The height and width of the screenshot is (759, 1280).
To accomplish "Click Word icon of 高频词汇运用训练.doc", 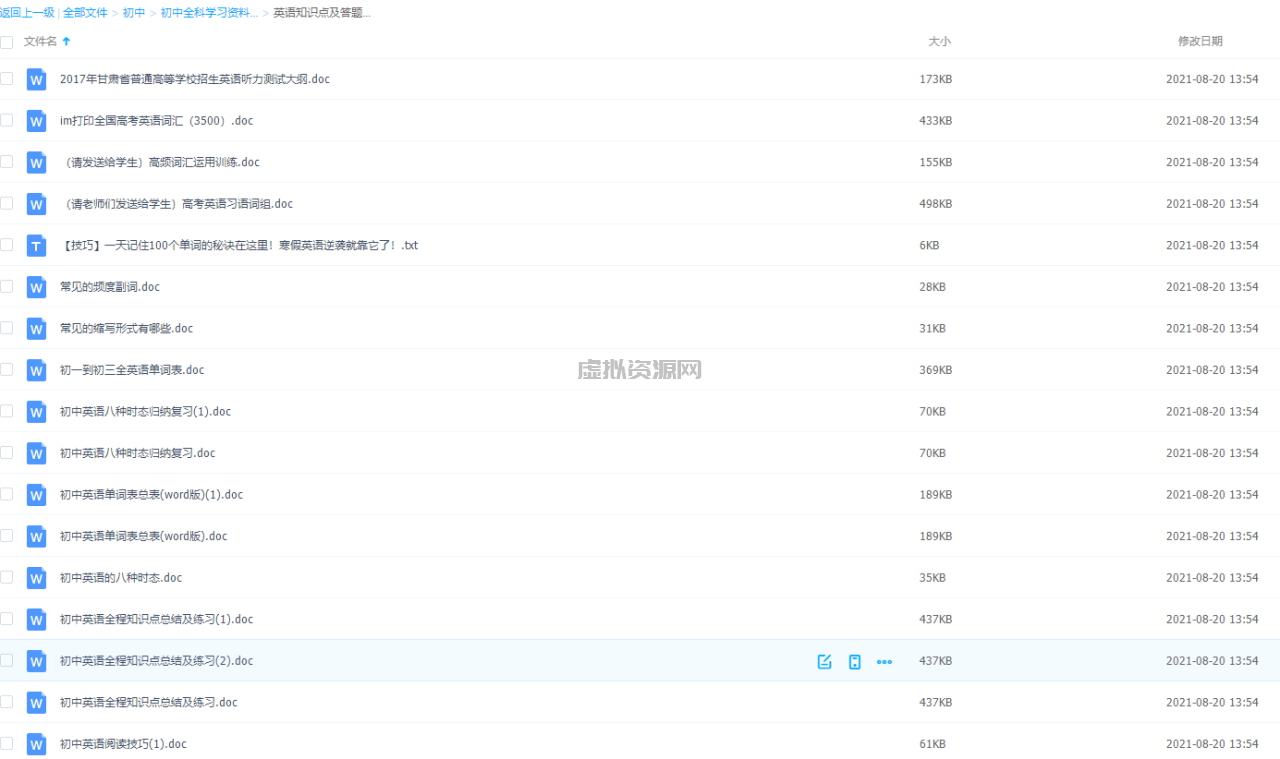I will (36, 162).
